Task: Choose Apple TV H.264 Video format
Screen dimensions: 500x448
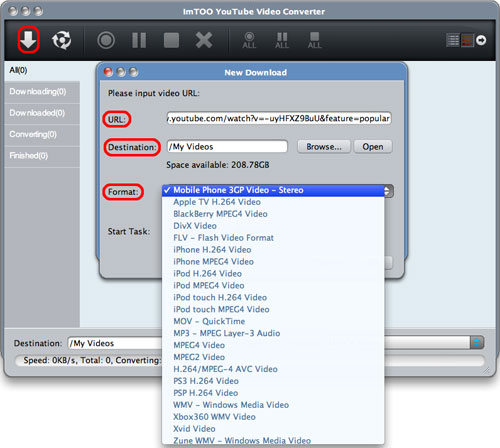Action: [273, 202]
